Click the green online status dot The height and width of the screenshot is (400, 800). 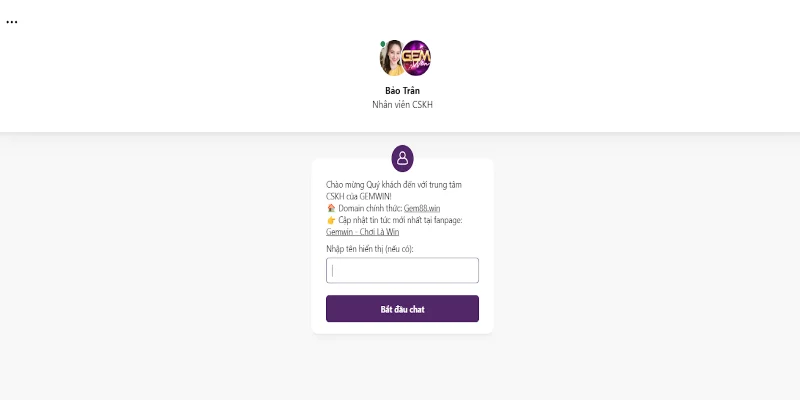coord(383,44)
